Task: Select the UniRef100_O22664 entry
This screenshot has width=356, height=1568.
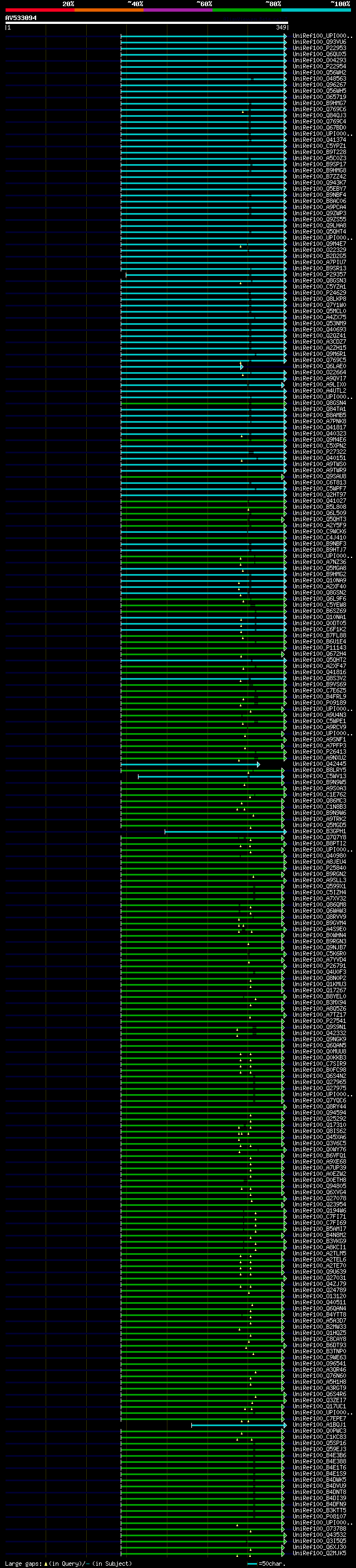Action: point(319,373)
